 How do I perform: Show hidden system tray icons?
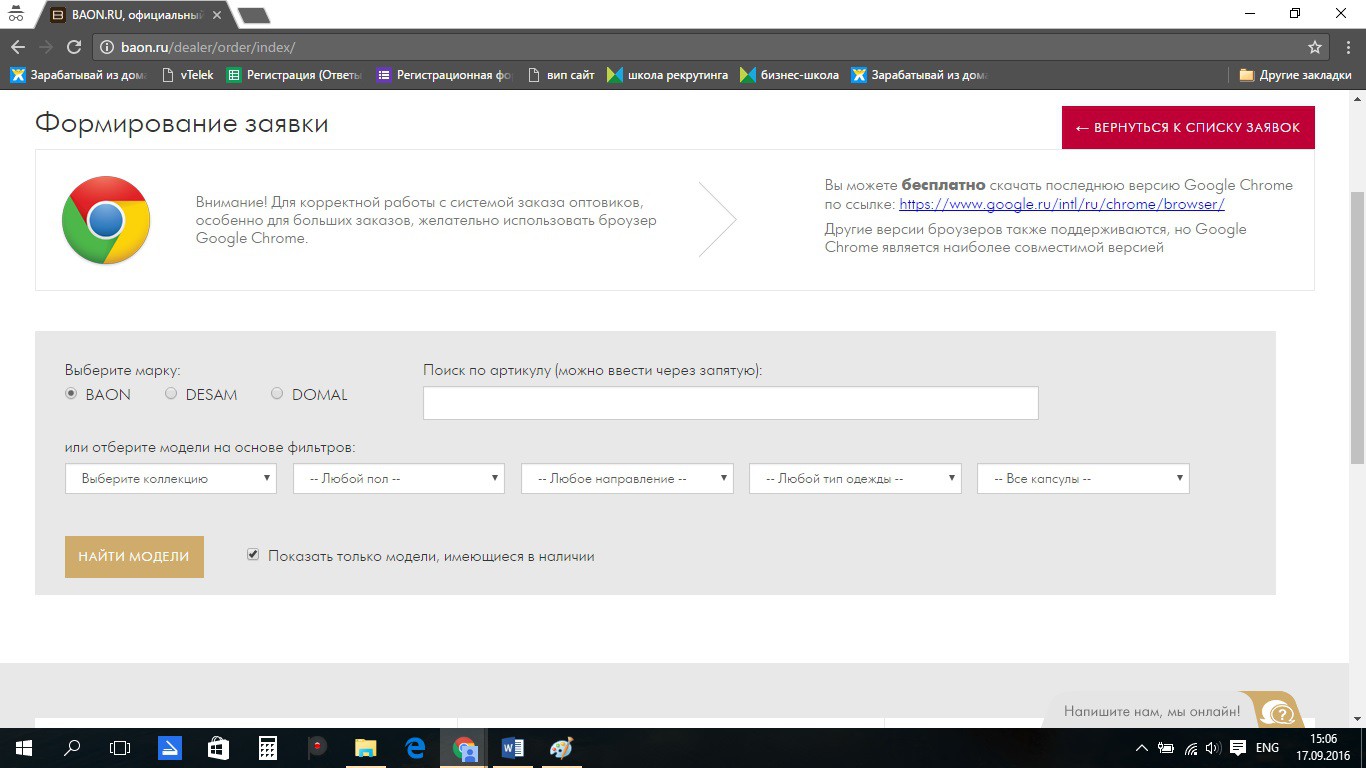(1142, 748)
